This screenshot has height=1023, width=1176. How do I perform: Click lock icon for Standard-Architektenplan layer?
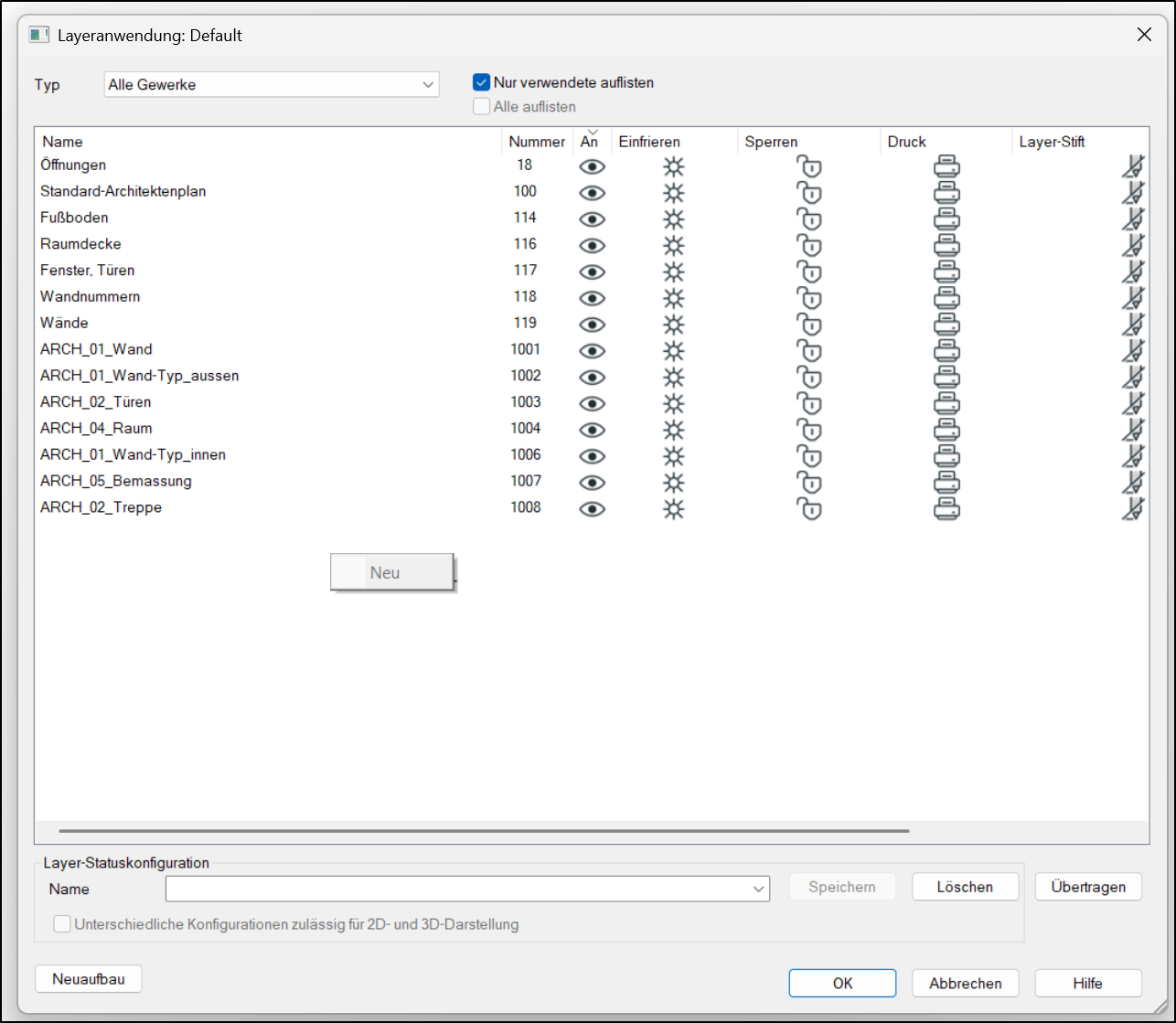click(809, 194)
